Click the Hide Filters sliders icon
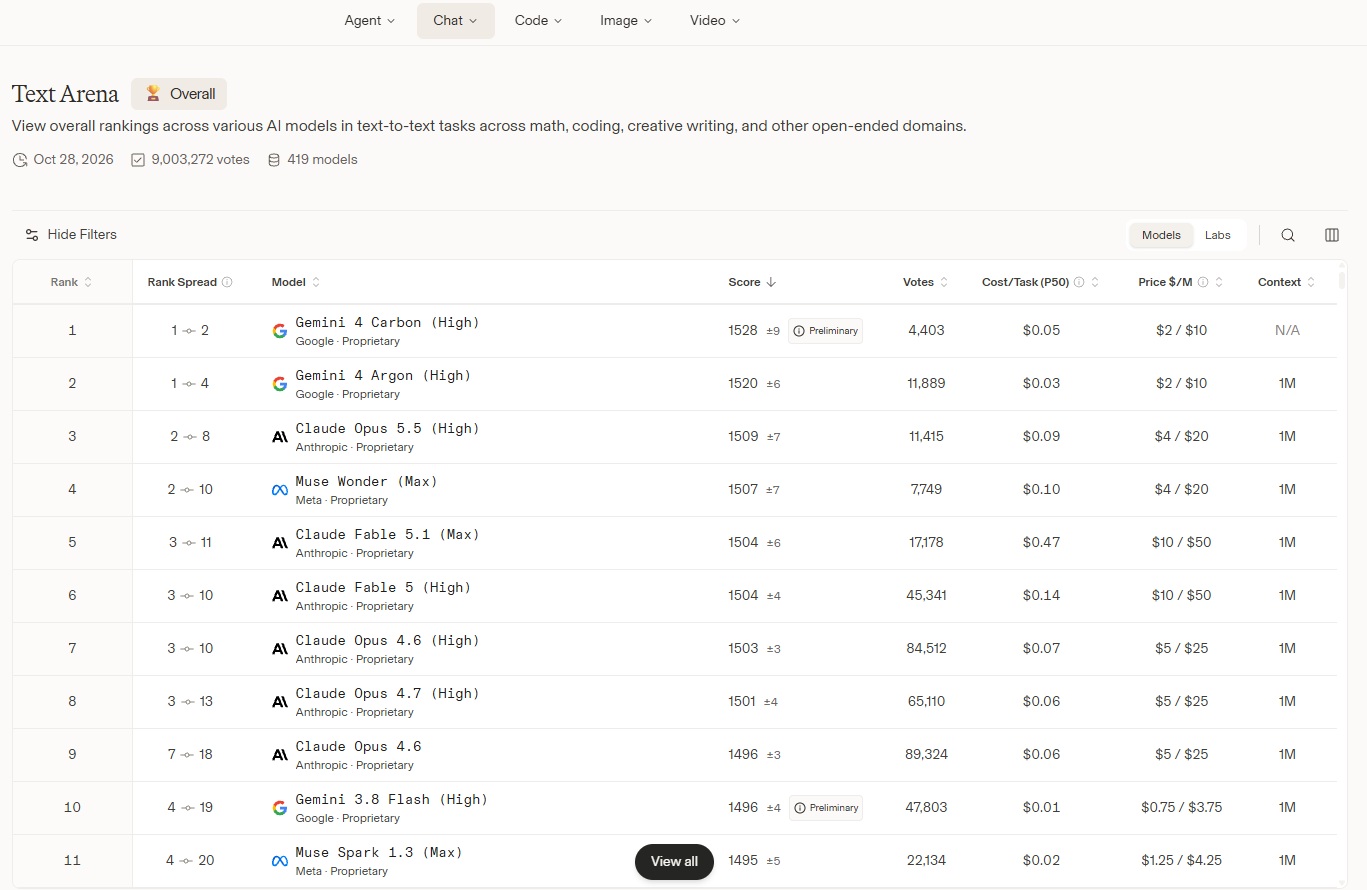The image size is (1367, 890). pos(32,235)
